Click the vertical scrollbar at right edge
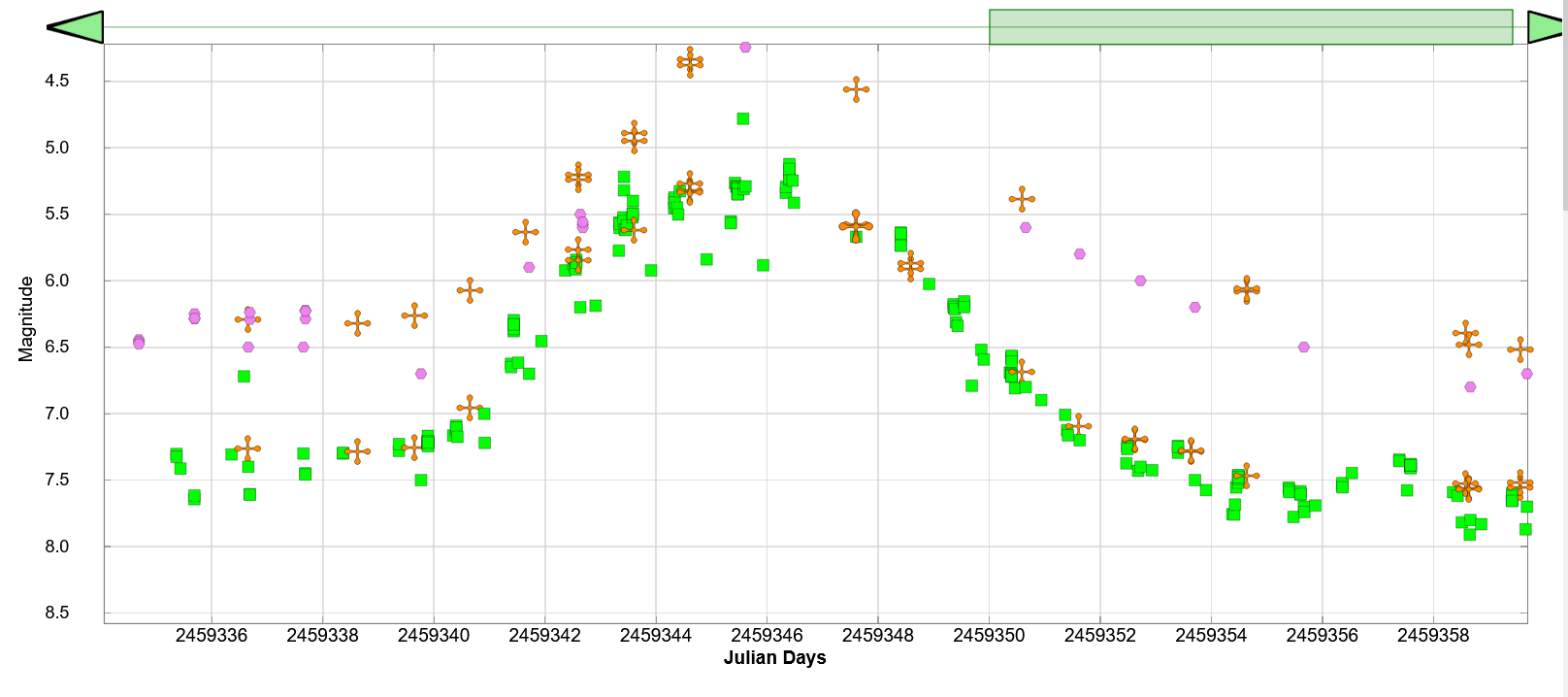Image resolution: width=1568 pixels, height=697 pixels. [x=1564, y=107]
